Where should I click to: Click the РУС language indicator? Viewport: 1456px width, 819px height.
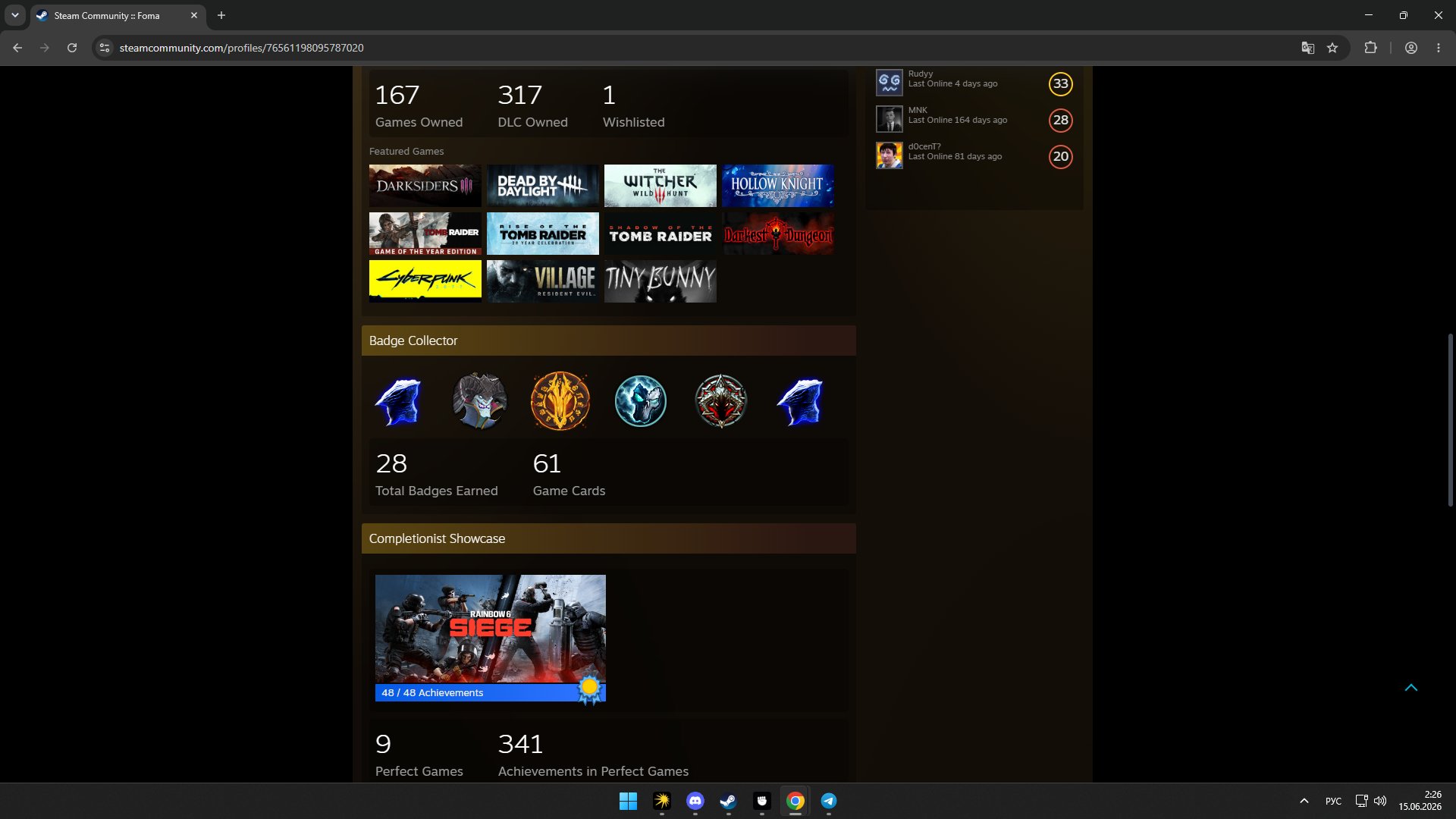click(1333, 801)
